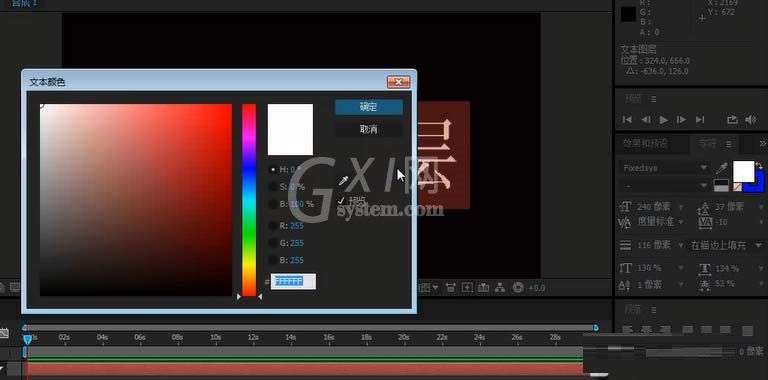Image resolution: width=768 pixels, height=380 pixels.
Task: Click the left align paragraph icon
Action: pyautogui.click(x=628, y=331)
